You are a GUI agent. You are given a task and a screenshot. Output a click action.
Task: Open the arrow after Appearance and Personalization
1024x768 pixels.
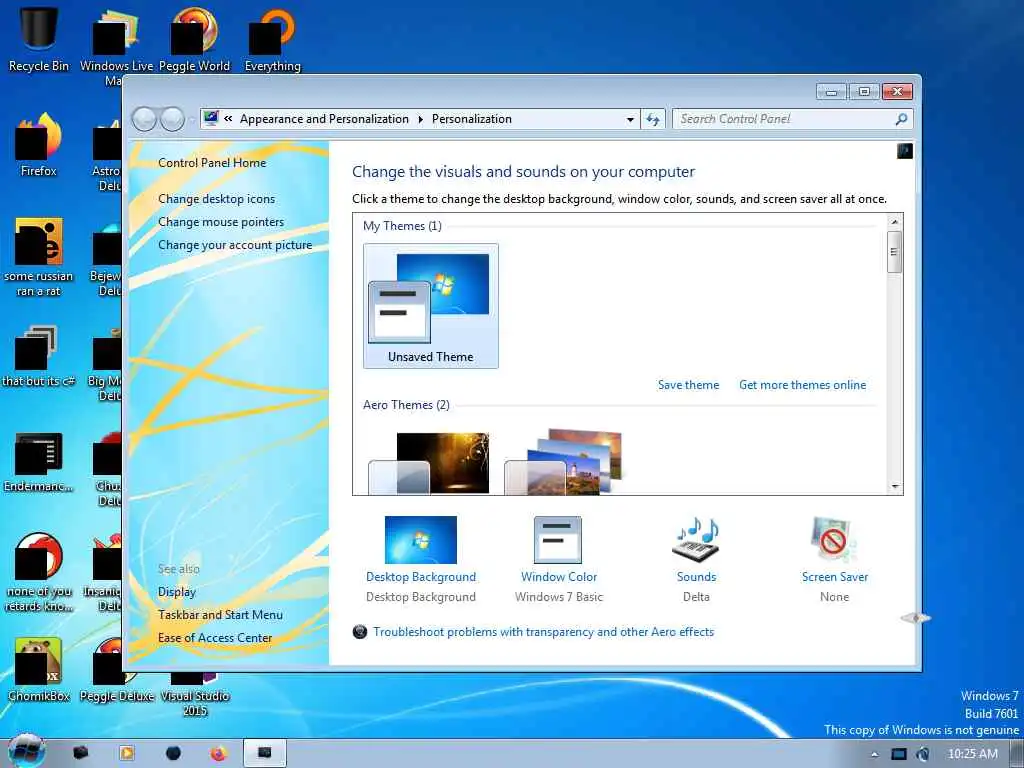pyautogui.click(x=420, y=119)
